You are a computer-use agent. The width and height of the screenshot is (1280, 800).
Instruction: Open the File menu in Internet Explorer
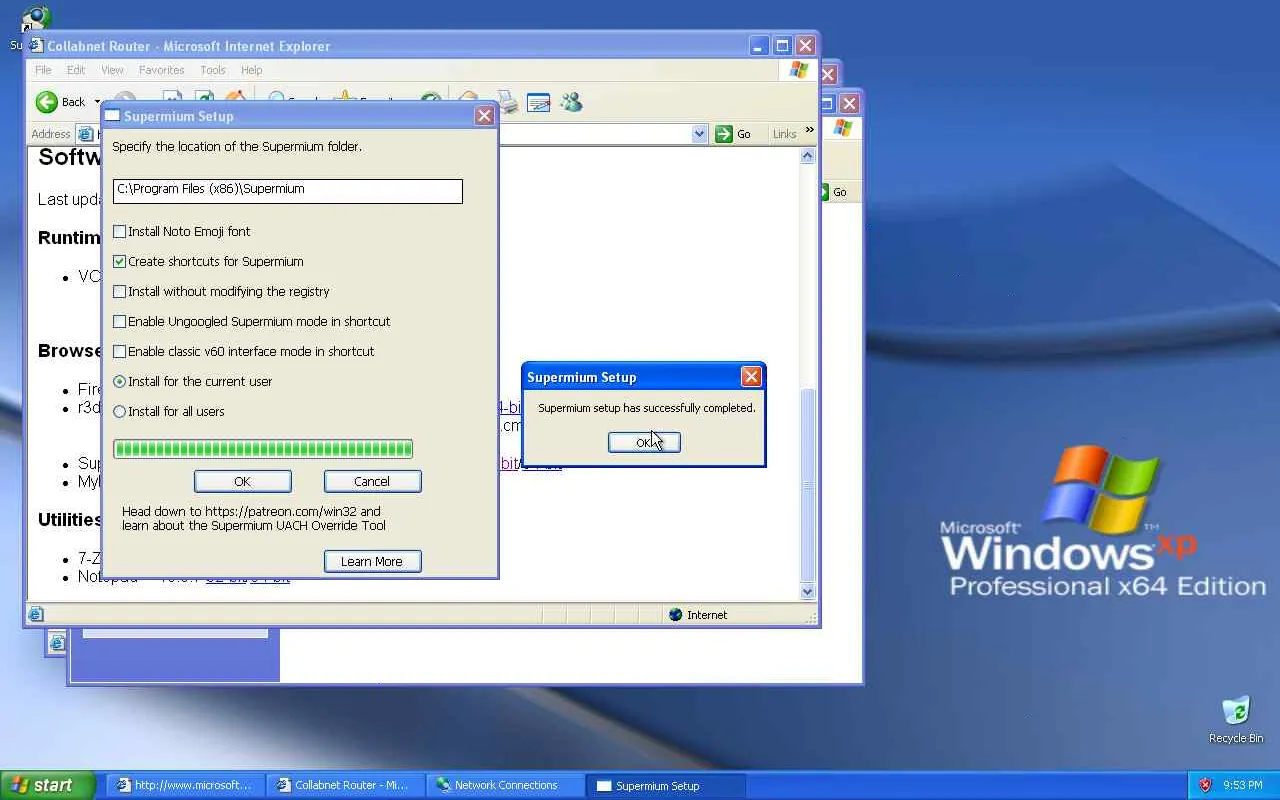point(43,70)
